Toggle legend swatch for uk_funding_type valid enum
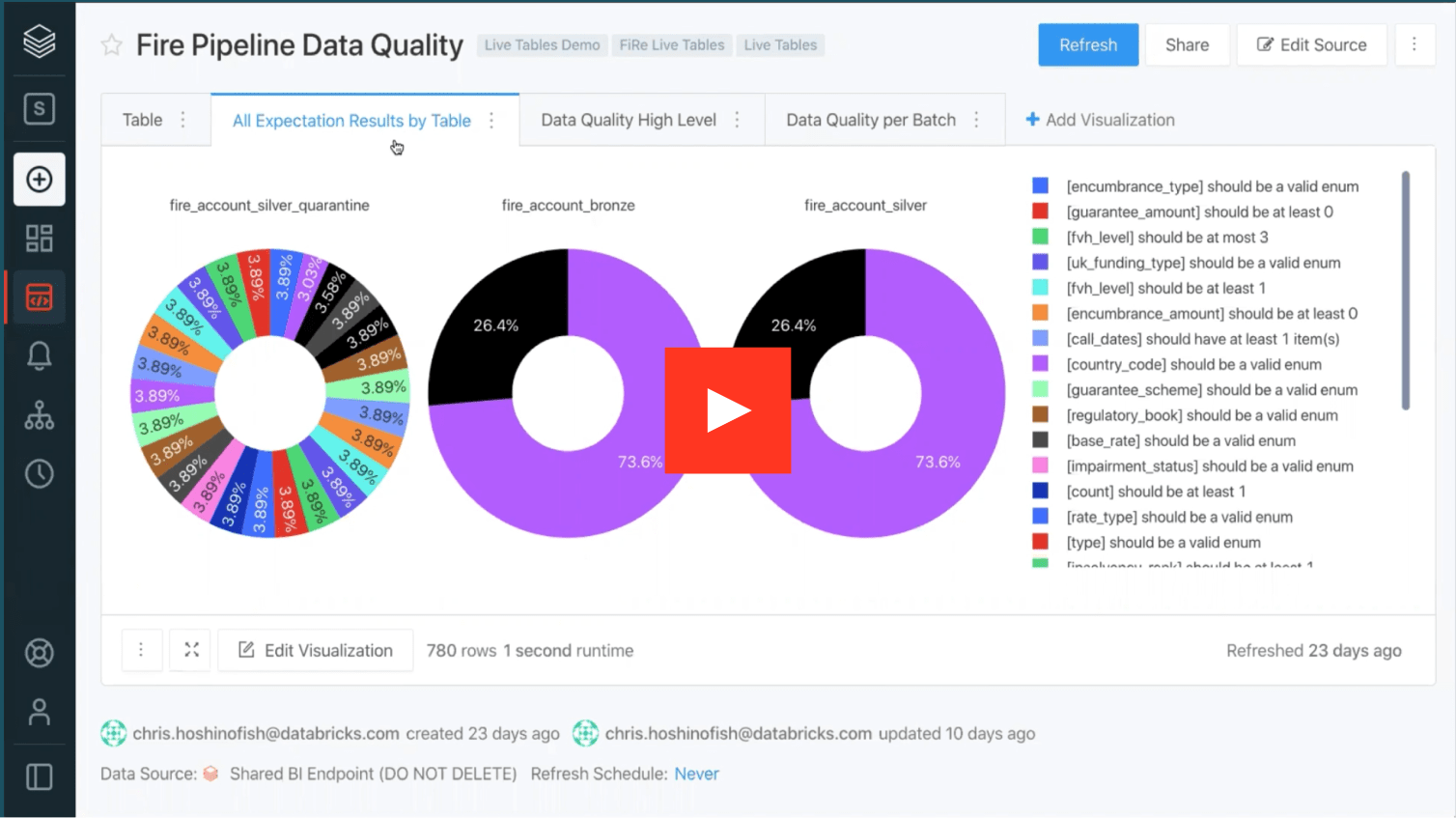Viewport: 1456px width, 818px height. coord(1040,262)
